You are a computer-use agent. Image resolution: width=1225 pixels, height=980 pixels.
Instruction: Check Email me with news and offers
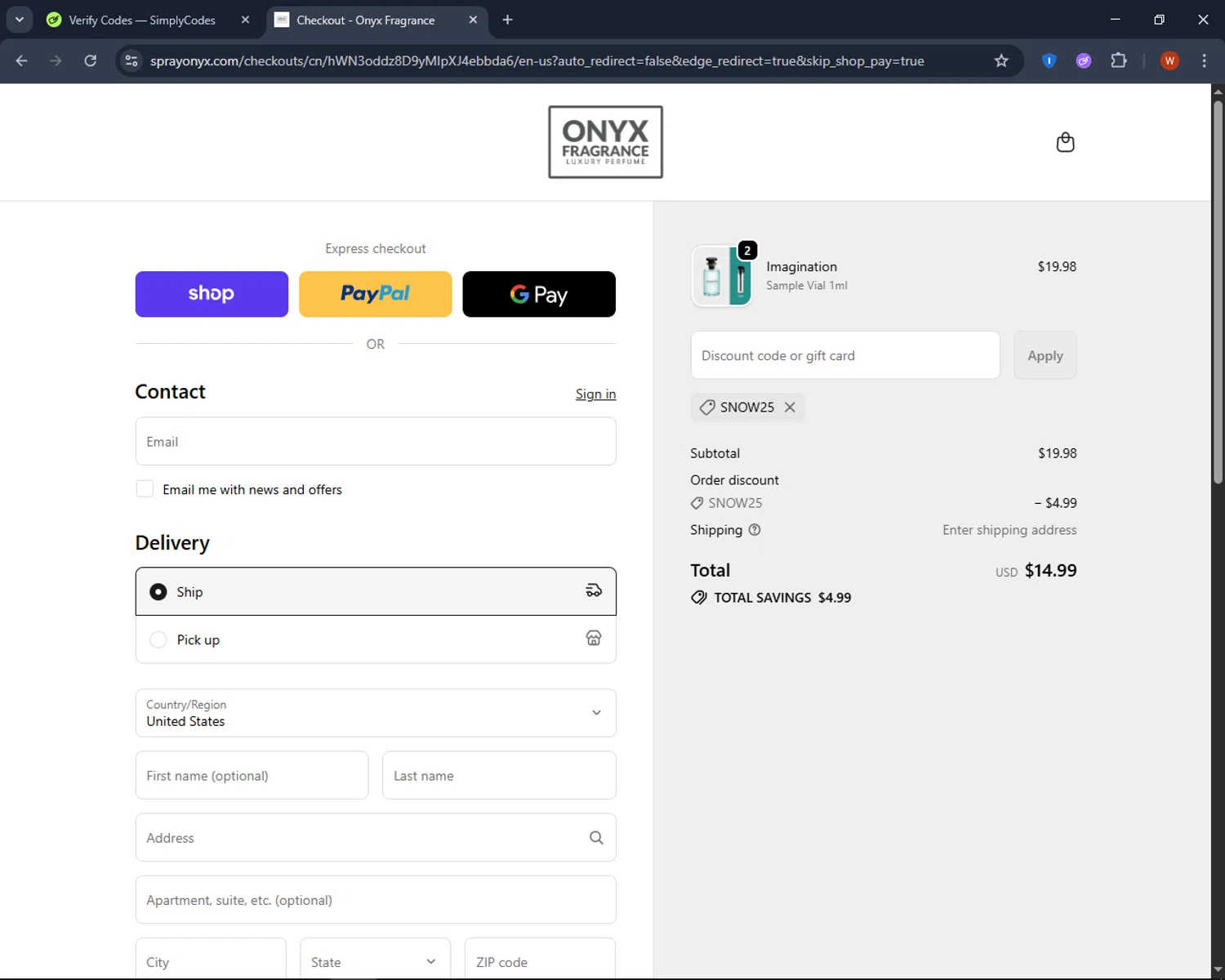click(145, 488)
